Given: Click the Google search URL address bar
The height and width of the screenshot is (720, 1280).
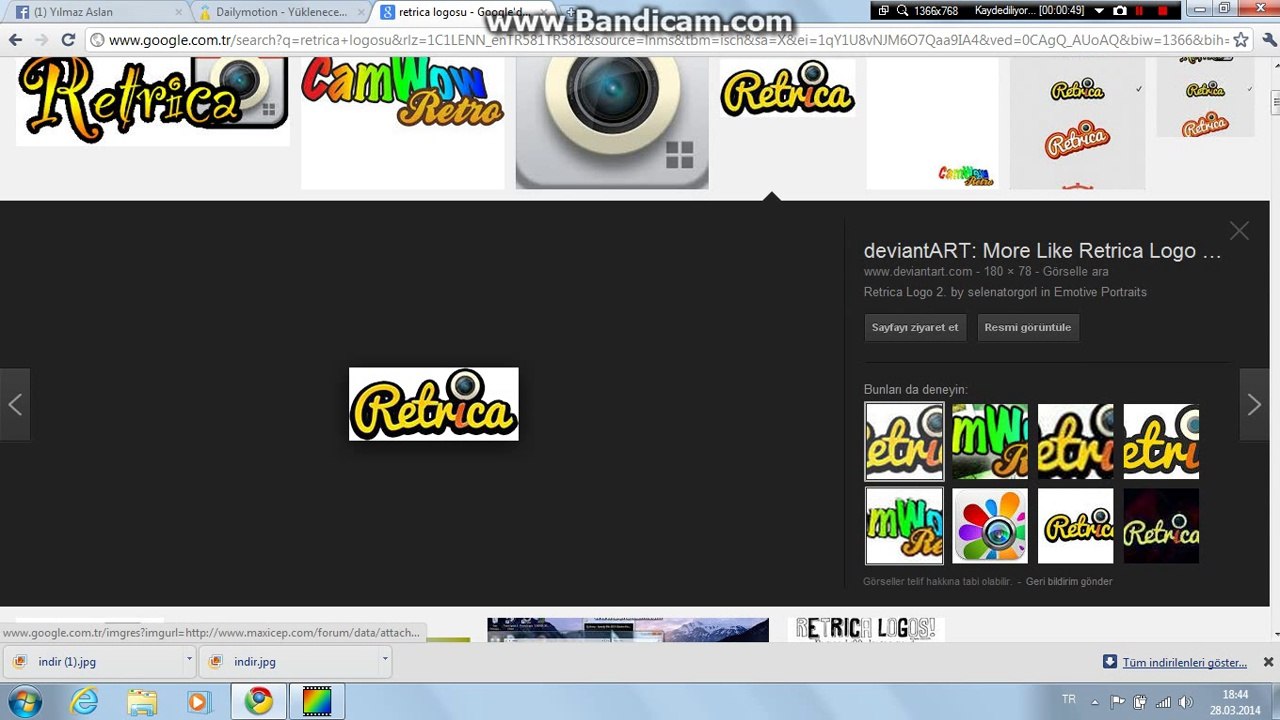Looking at the screenshot, I should (660, 40).
